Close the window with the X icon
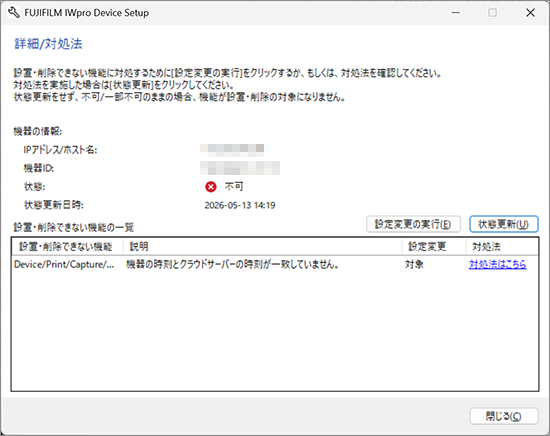The width and height of the screenshot is (550, 436). [530, 13]
